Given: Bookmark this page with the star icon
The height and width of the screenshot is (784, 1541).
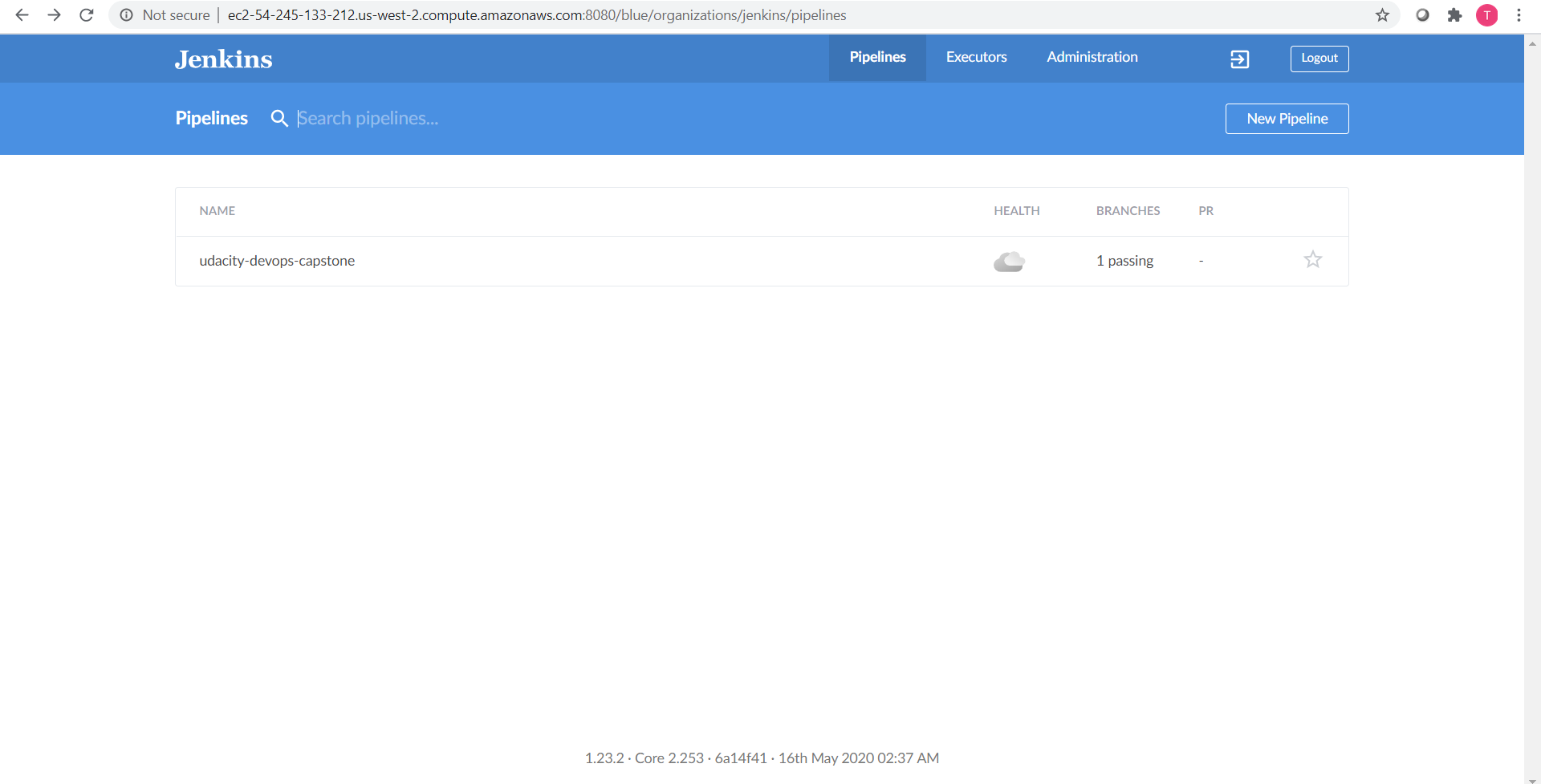Looking at the screenshot, I should [1382, 15].
